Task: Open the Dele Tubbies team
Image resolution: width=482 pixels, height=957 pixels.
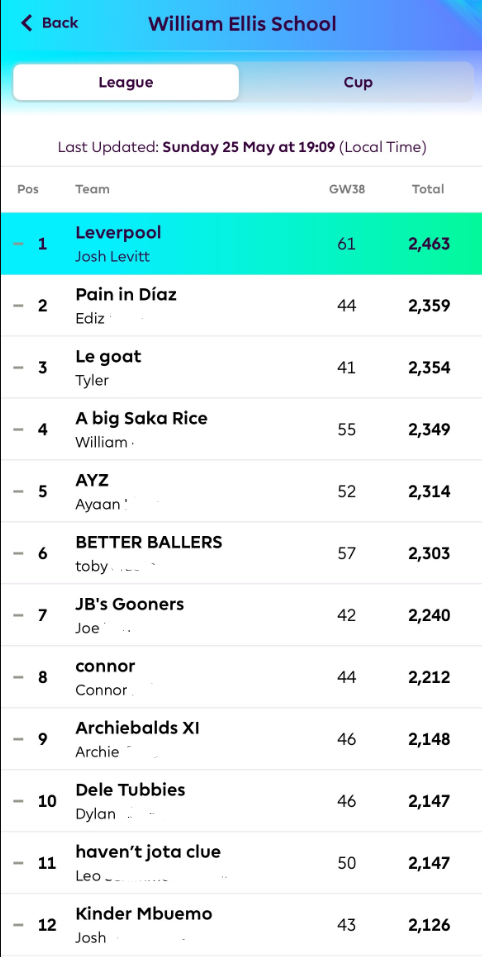Action: tap(241, 801)
